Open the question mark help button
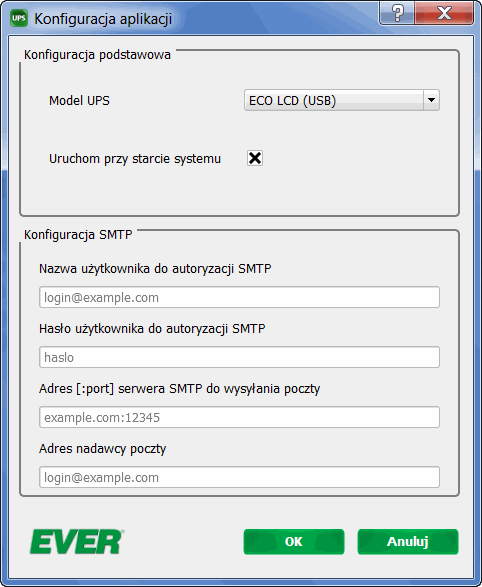This screenshot has height=587, width=482. click(x=397, y=13)
